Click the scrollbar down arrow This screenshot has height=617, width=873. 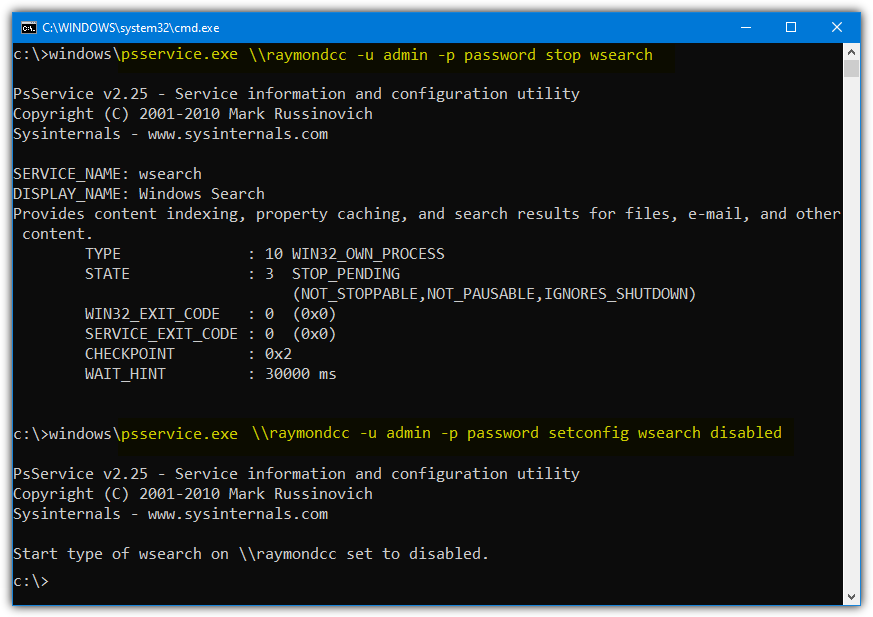(x=851, y=596)
